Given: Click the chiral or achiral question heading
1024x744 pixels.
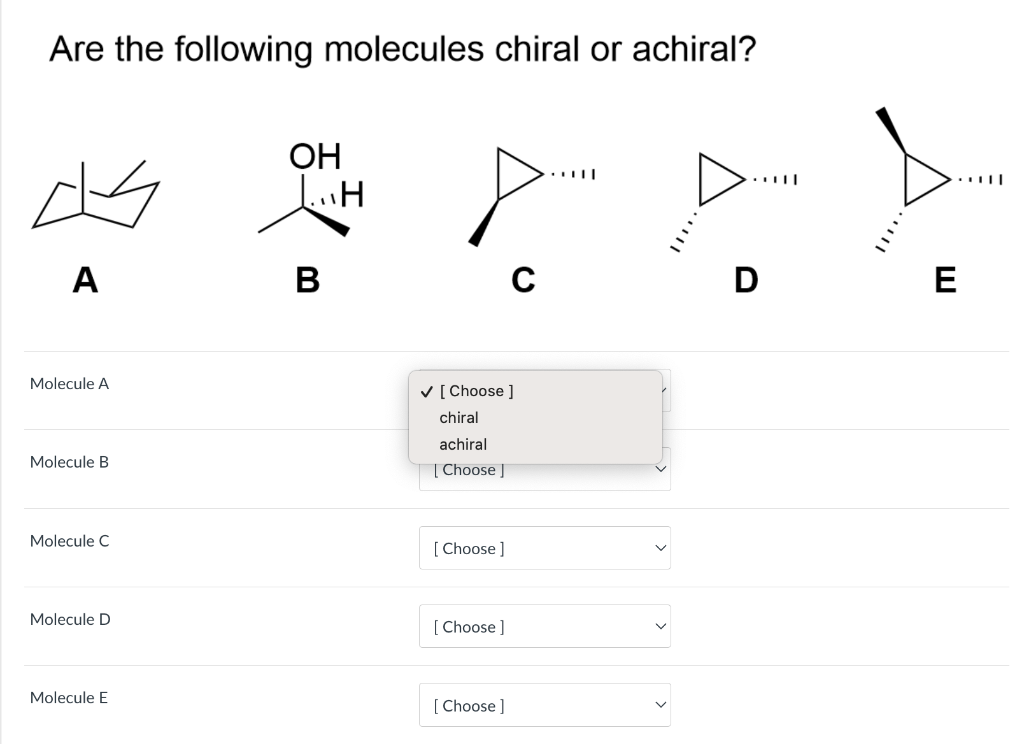Looking at the screenshot, I should (x=402, y=49).
